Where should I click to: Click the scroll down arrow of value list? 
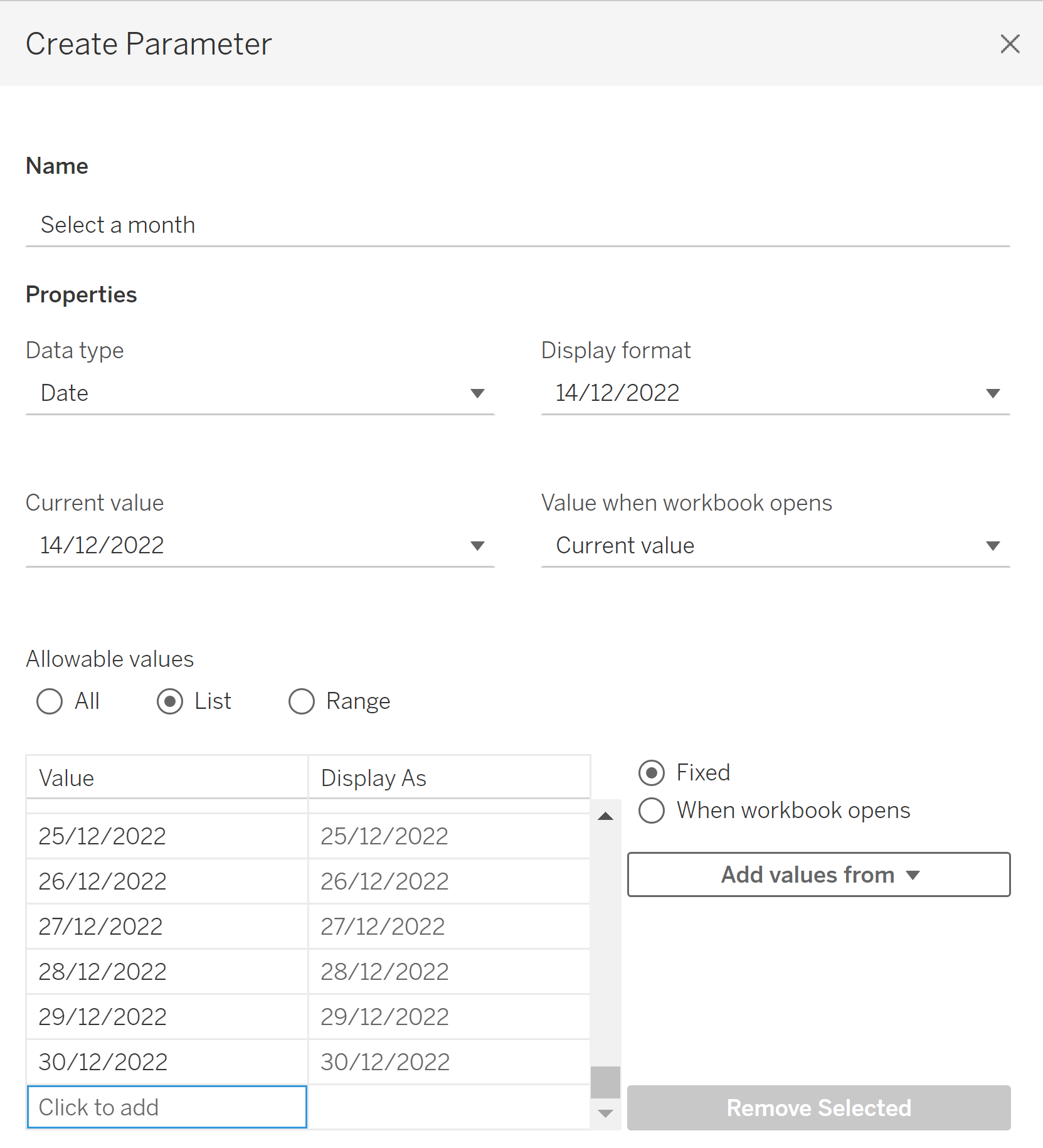(x=605, y=1113)
